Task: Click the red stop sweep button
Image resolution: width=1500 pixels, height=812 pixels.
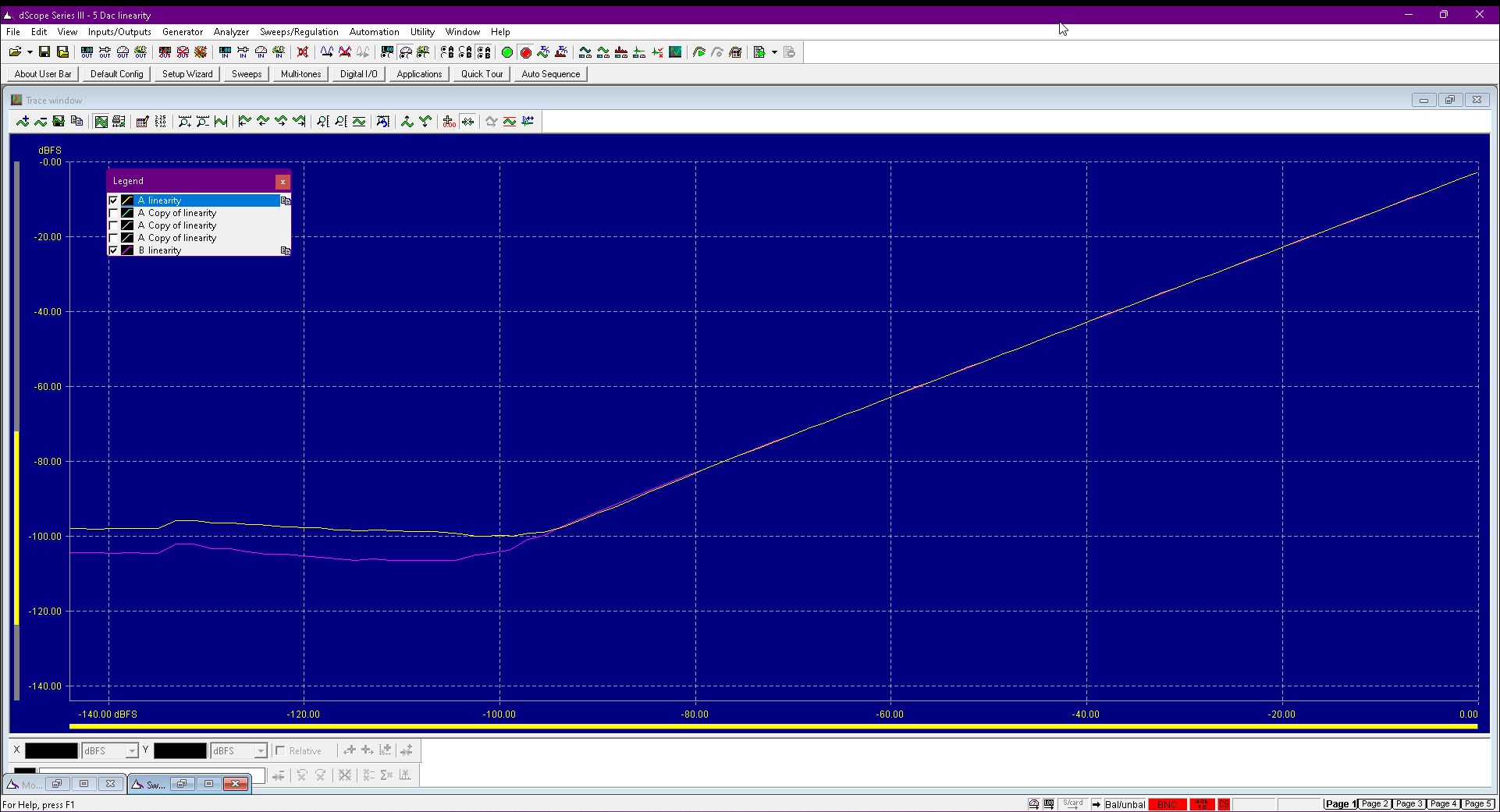Action: pos(526,52)
